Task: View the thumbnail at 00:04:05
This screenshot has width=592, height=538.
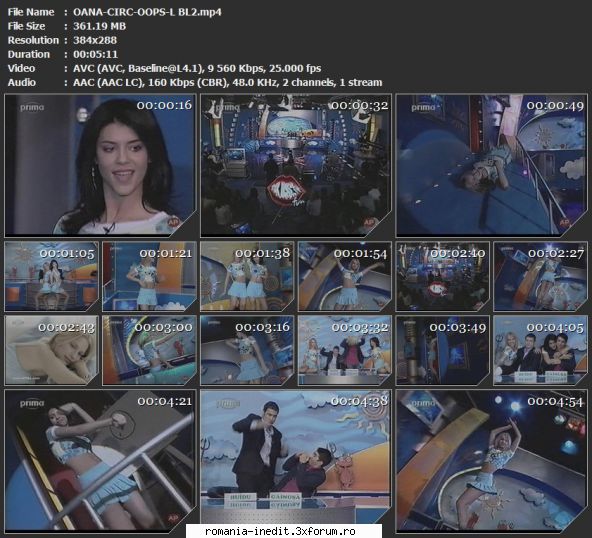Action: (541, 350)
